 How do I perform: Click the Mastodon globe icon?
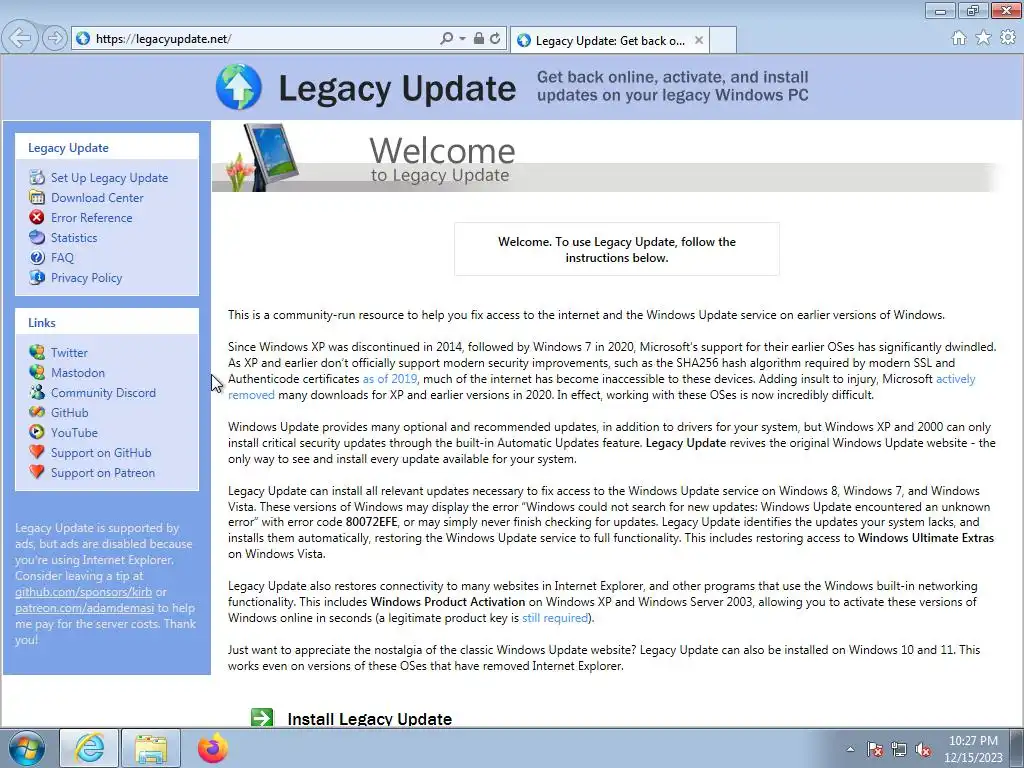tap(37, 372)
